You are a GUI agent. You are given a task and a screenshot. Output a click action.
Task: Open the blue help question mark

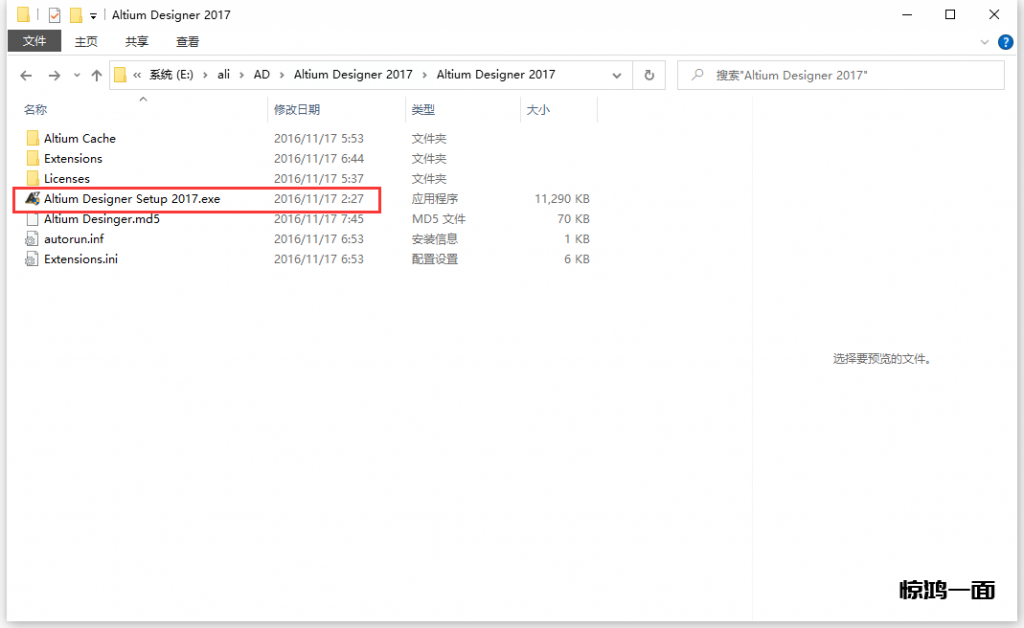click(x=1005, y=41)
